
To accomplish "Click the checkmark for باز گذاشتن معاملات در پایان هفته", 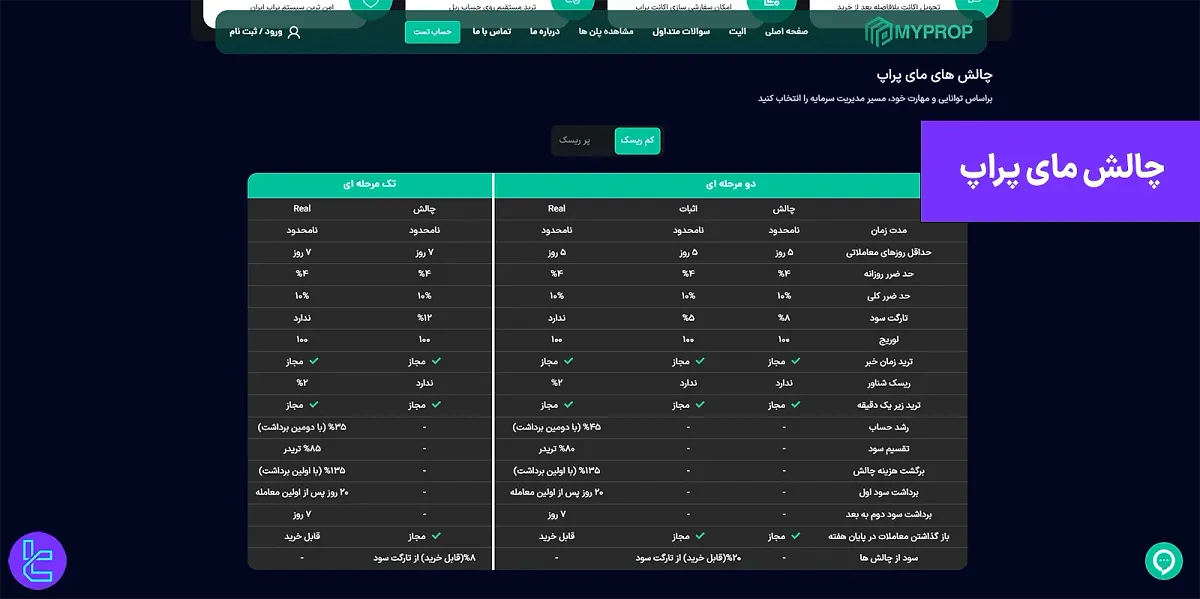I will click(x=794, y=535).
